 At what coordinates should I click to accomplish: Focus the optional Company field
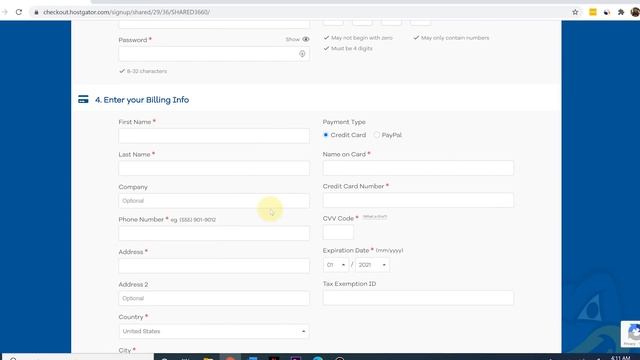click(214, 201)
